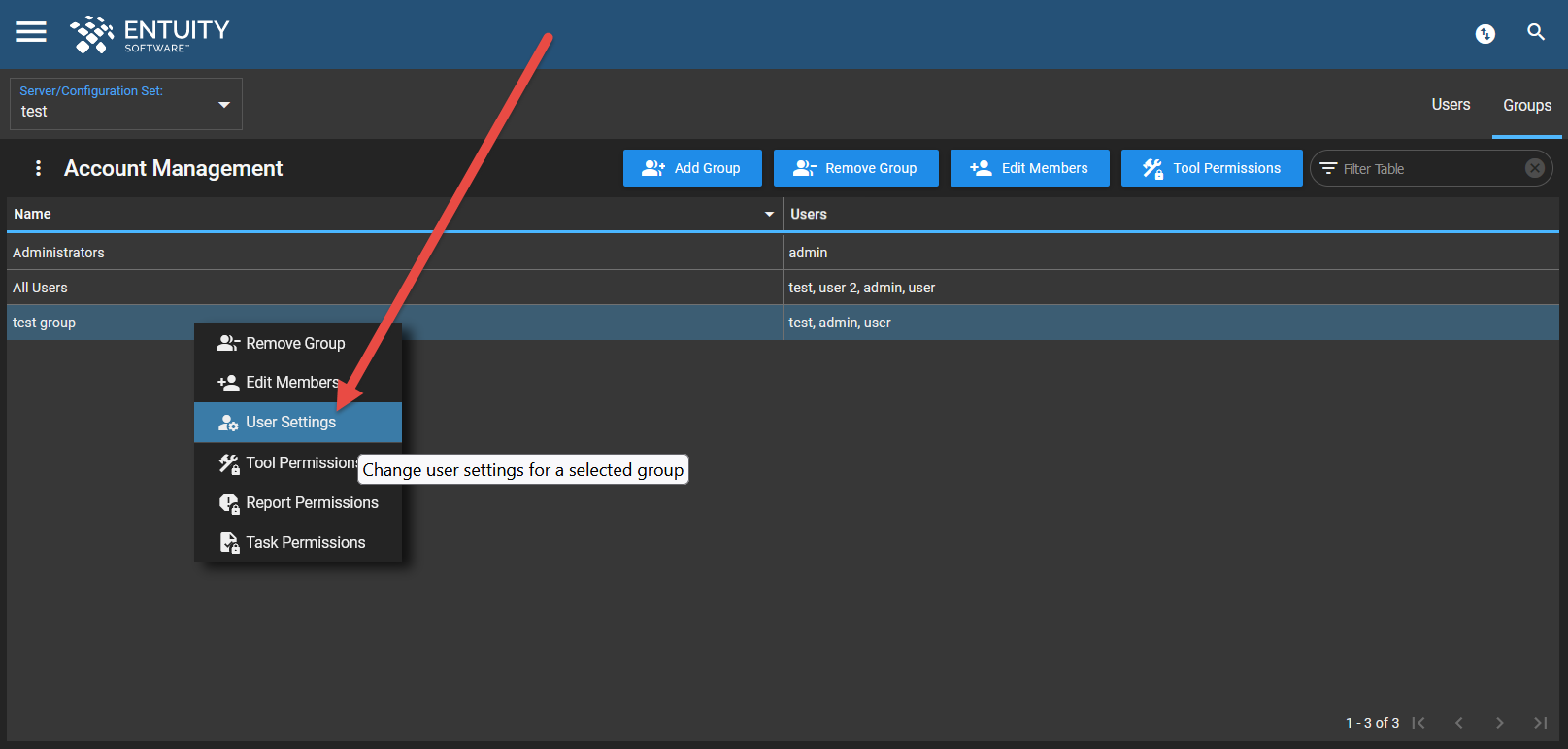Select the test group row name
Viewport: 1568px width, 749px height.
tap(44, 323)
